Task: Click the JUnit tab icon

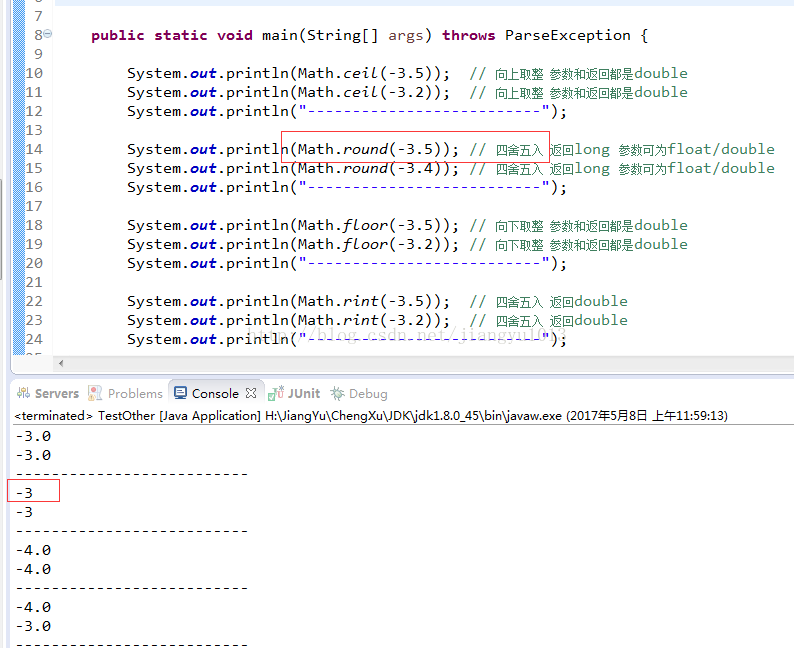Action: [276, 393]
